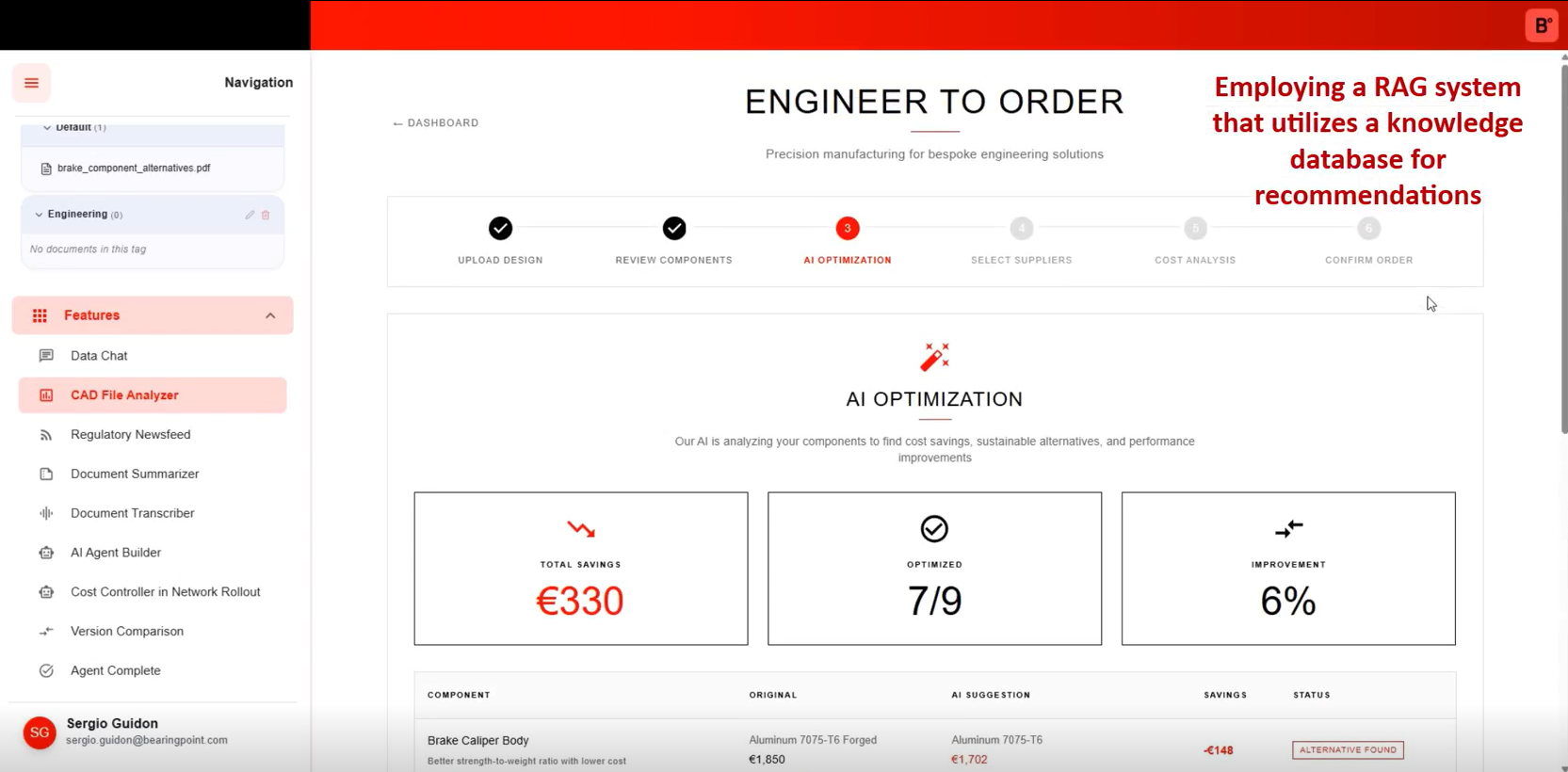Collapse the Default tag group

pos(47,127)
